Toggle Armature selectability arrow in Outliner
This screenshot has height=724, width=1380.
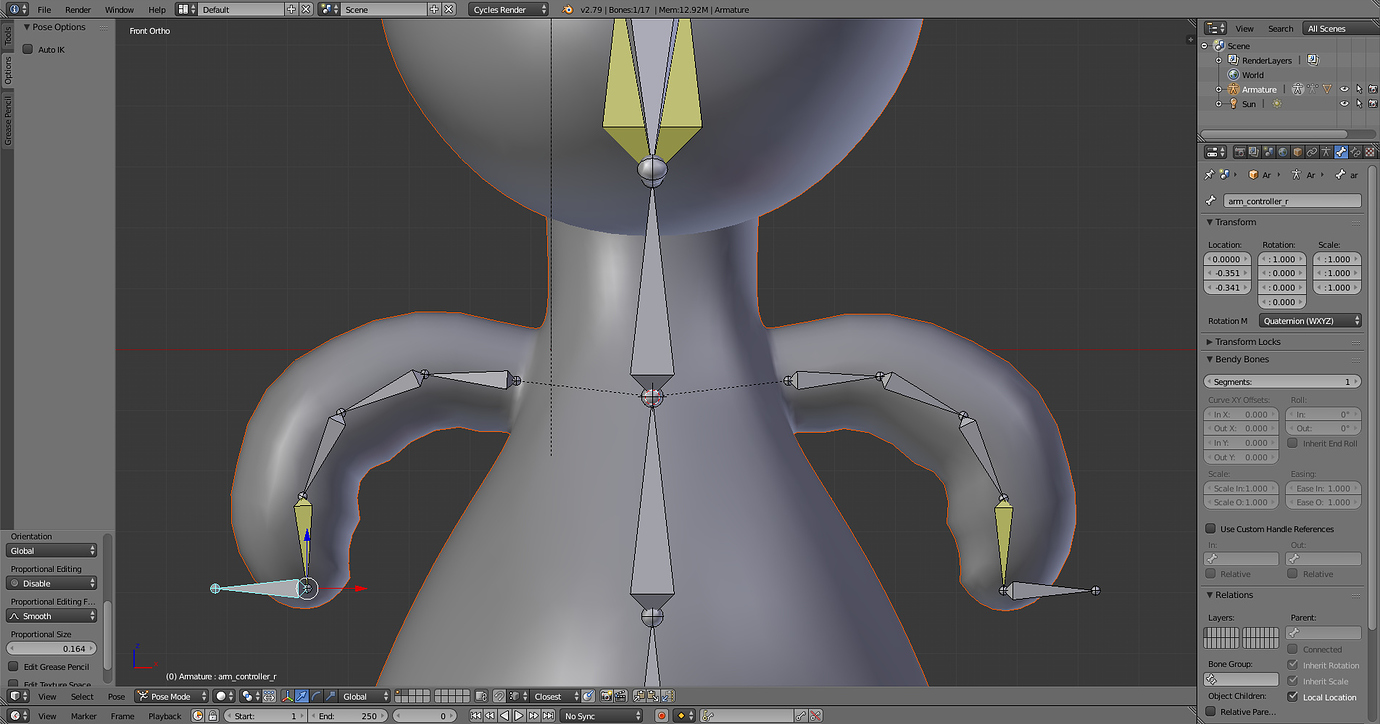[1359, 89]
